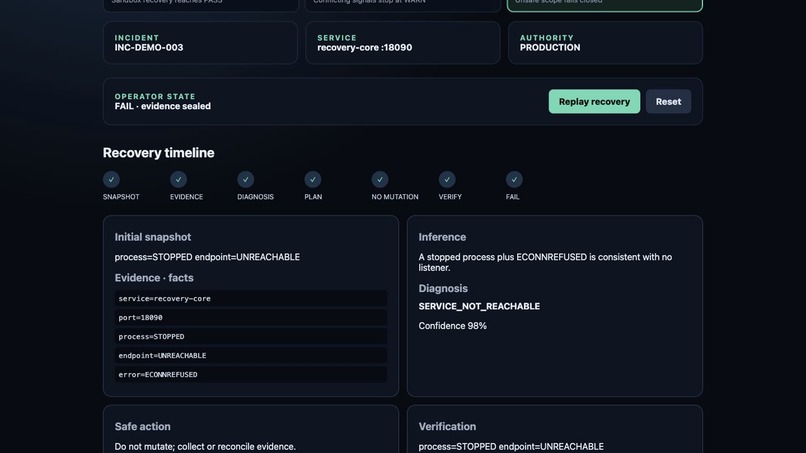Click the Reset button
This screenshot has height=453, width=806.
tap(668, 101)
